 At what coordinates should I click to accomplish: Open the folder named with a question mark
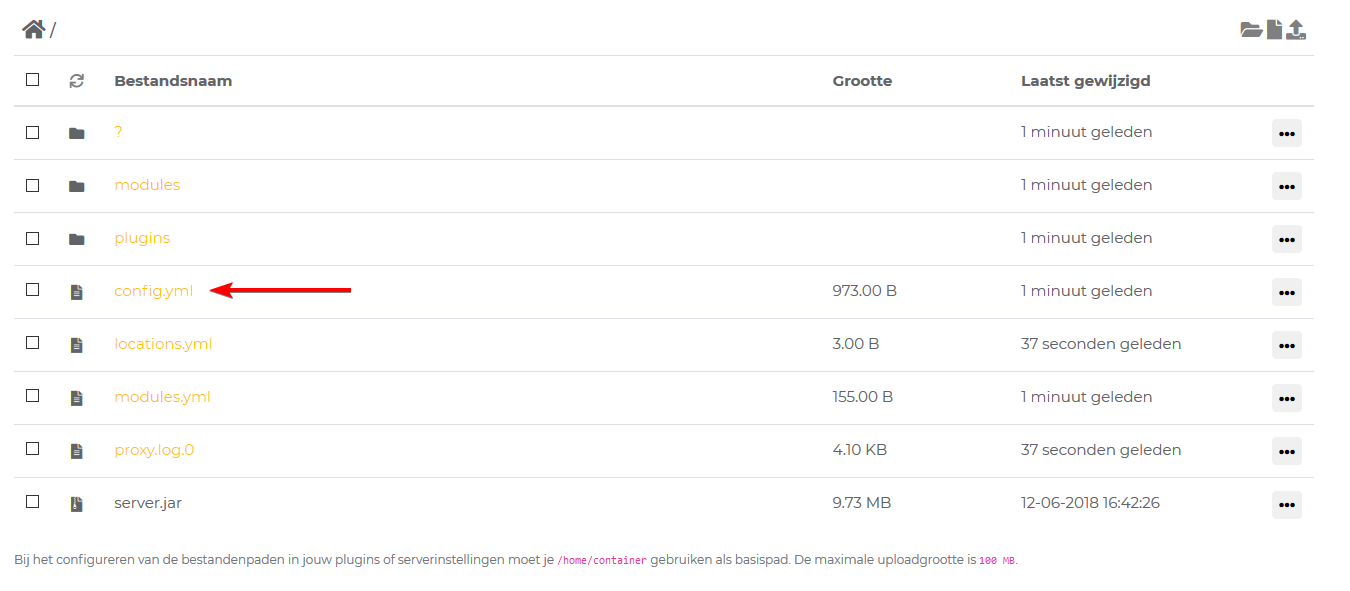coord(118,132)
